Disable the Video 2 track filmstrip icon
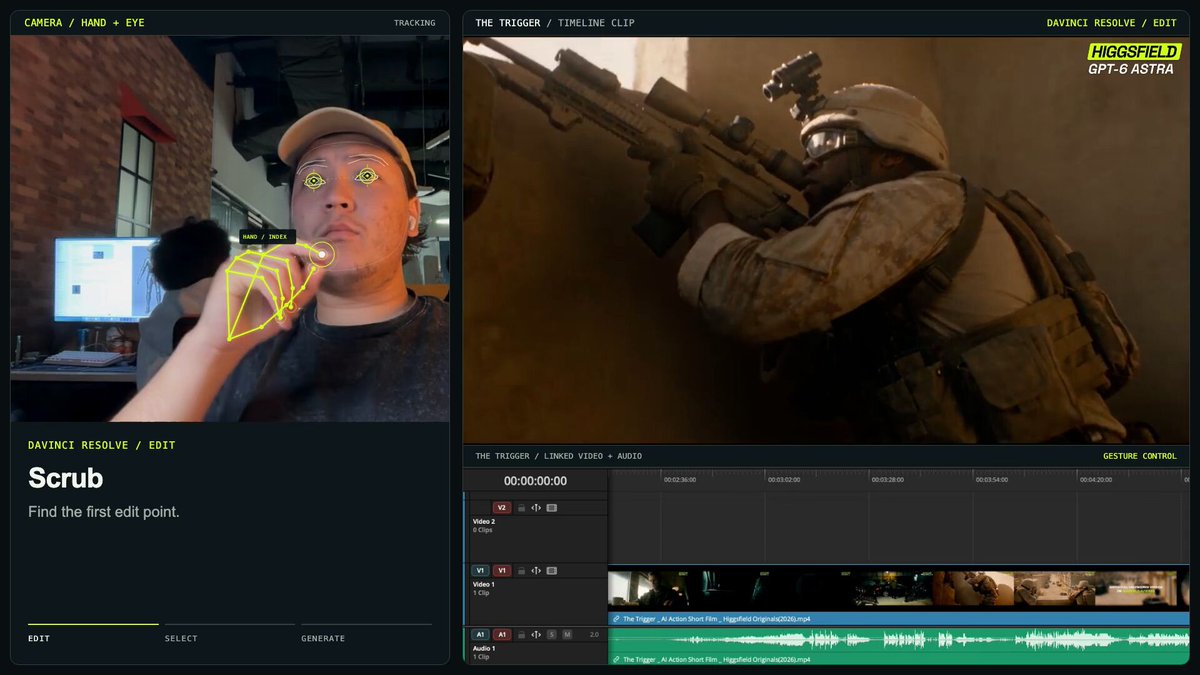This screenshot has height=675, width=1200. click(x=552, y=508)
